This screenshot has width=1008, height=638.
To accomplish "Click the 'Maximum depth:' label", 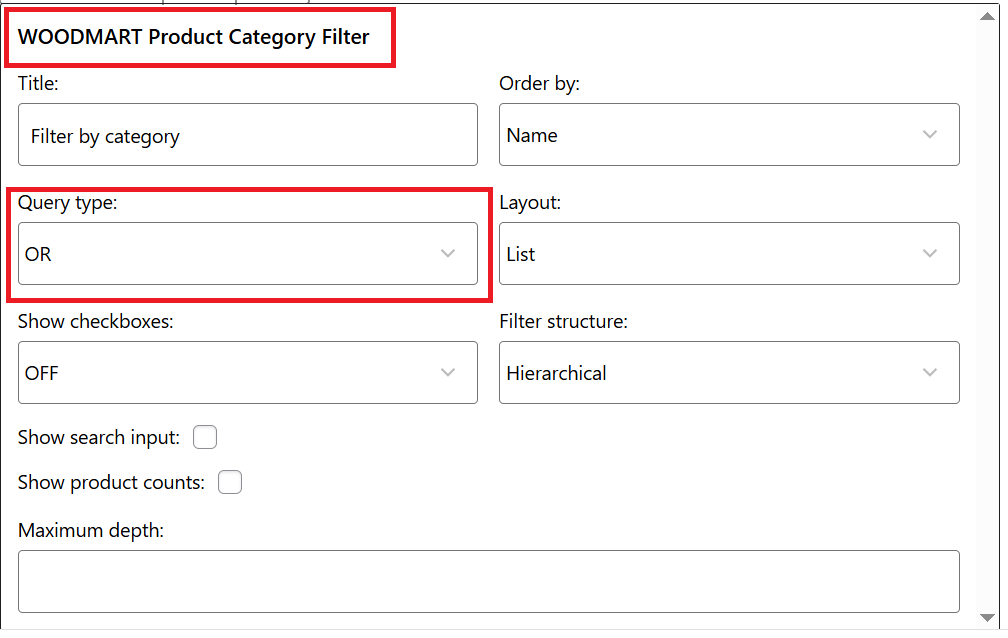I will pyautogui.click(x=91, y=531).
